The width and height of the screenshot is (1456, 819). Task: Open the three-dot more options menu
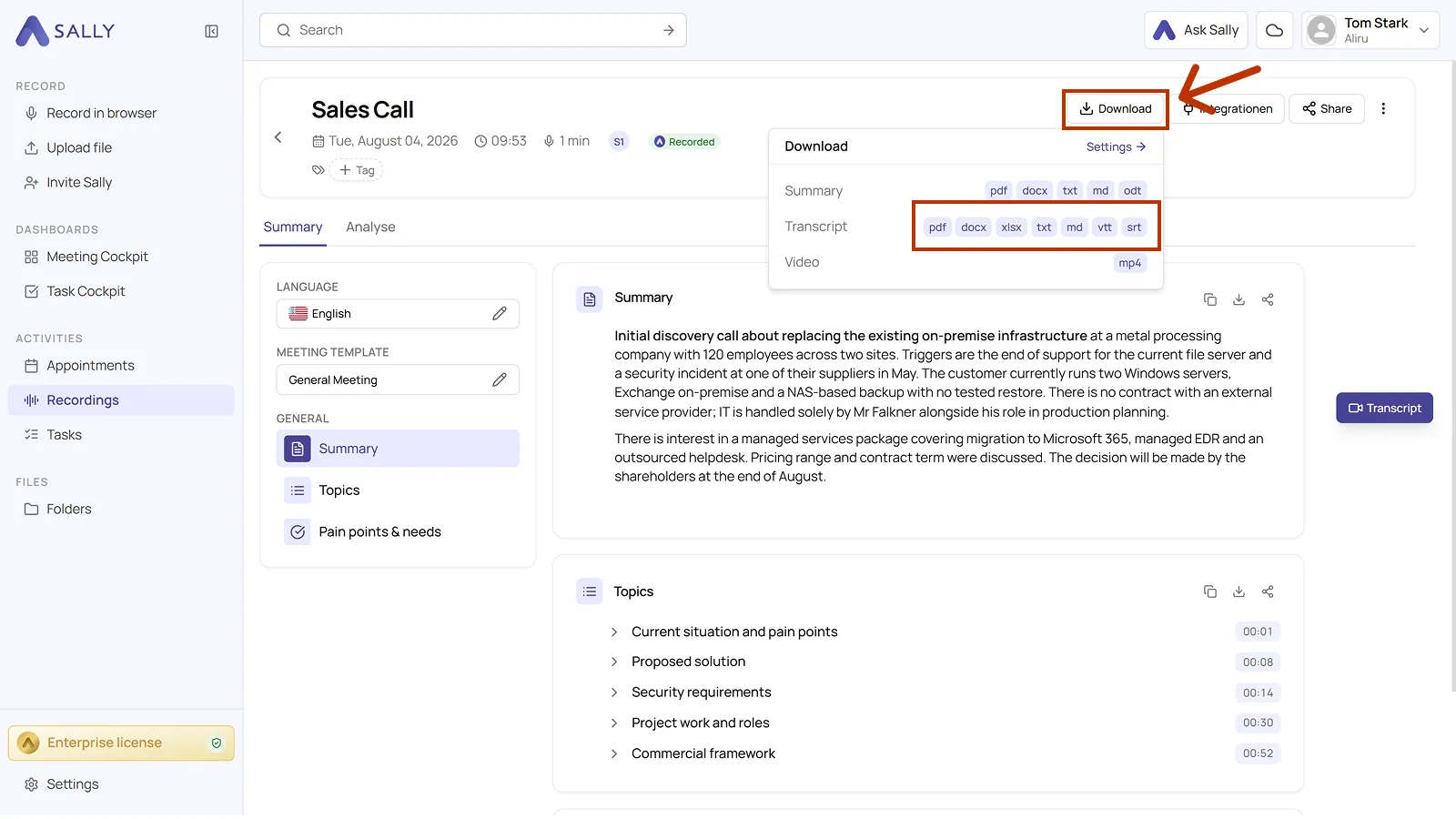coord(1383,109)
